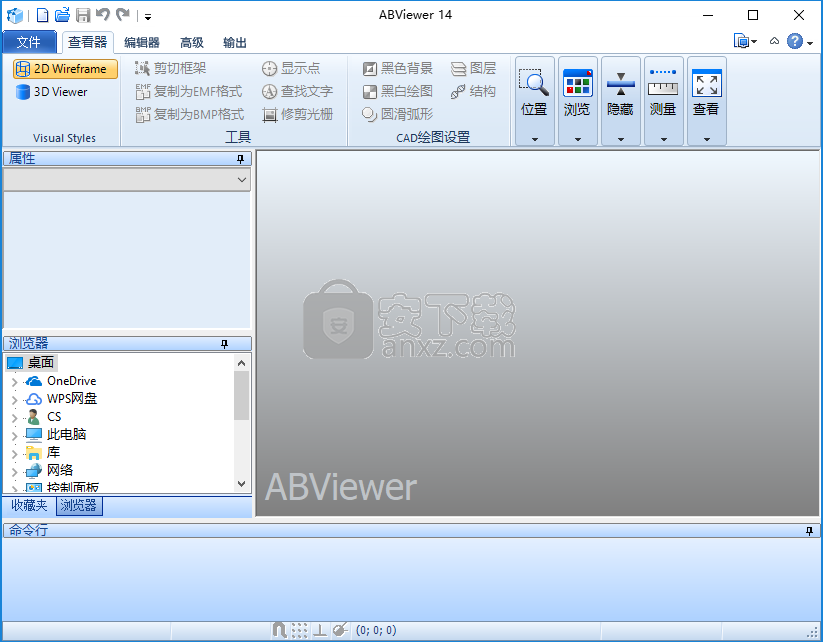Screen dimensions: 823x642
Task: Open 查找文字 find text tool
Action: point(297,91)
